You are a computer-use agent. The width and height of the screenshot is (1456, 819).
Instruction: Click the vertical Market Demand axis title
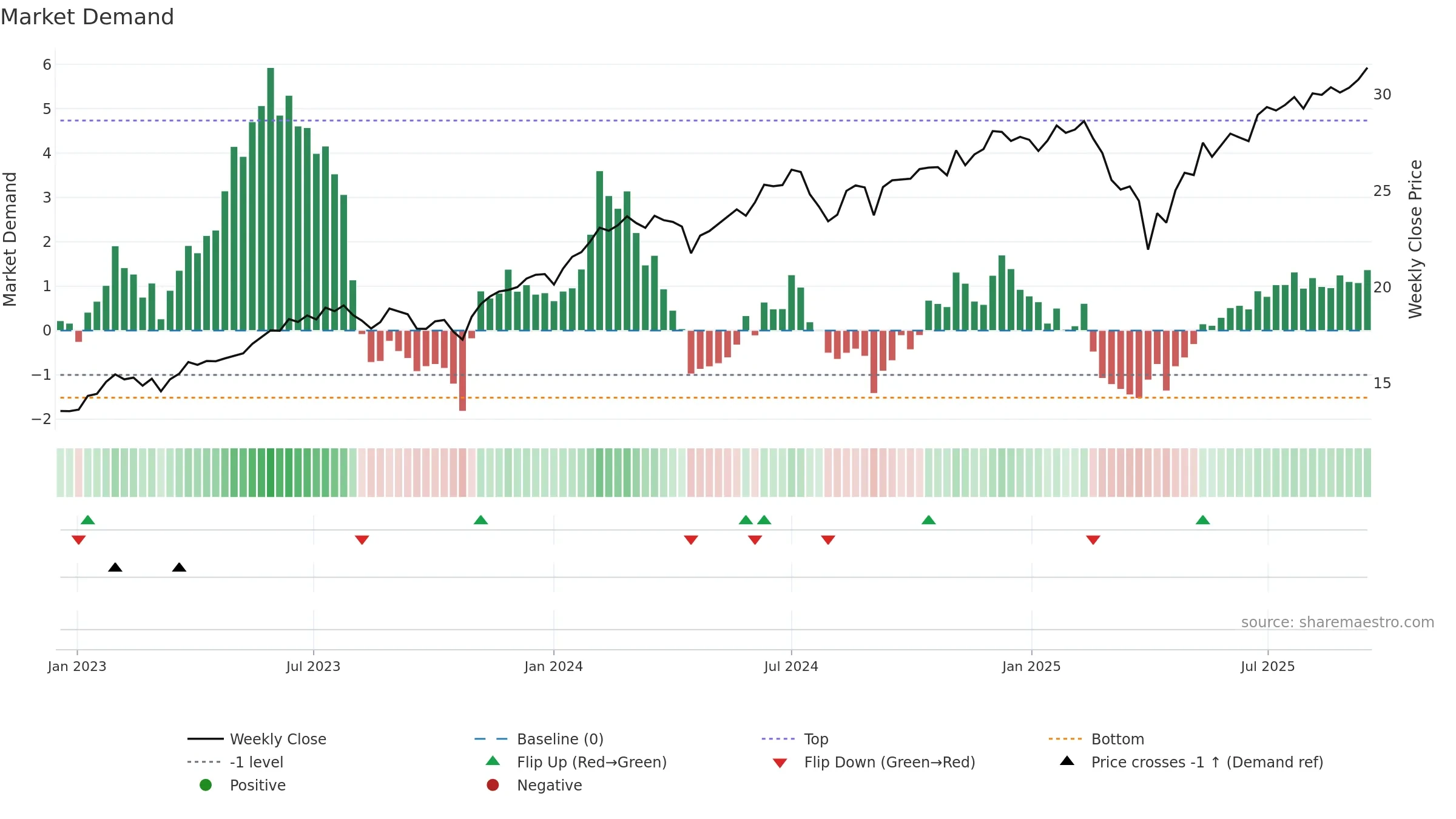[10, 239]
